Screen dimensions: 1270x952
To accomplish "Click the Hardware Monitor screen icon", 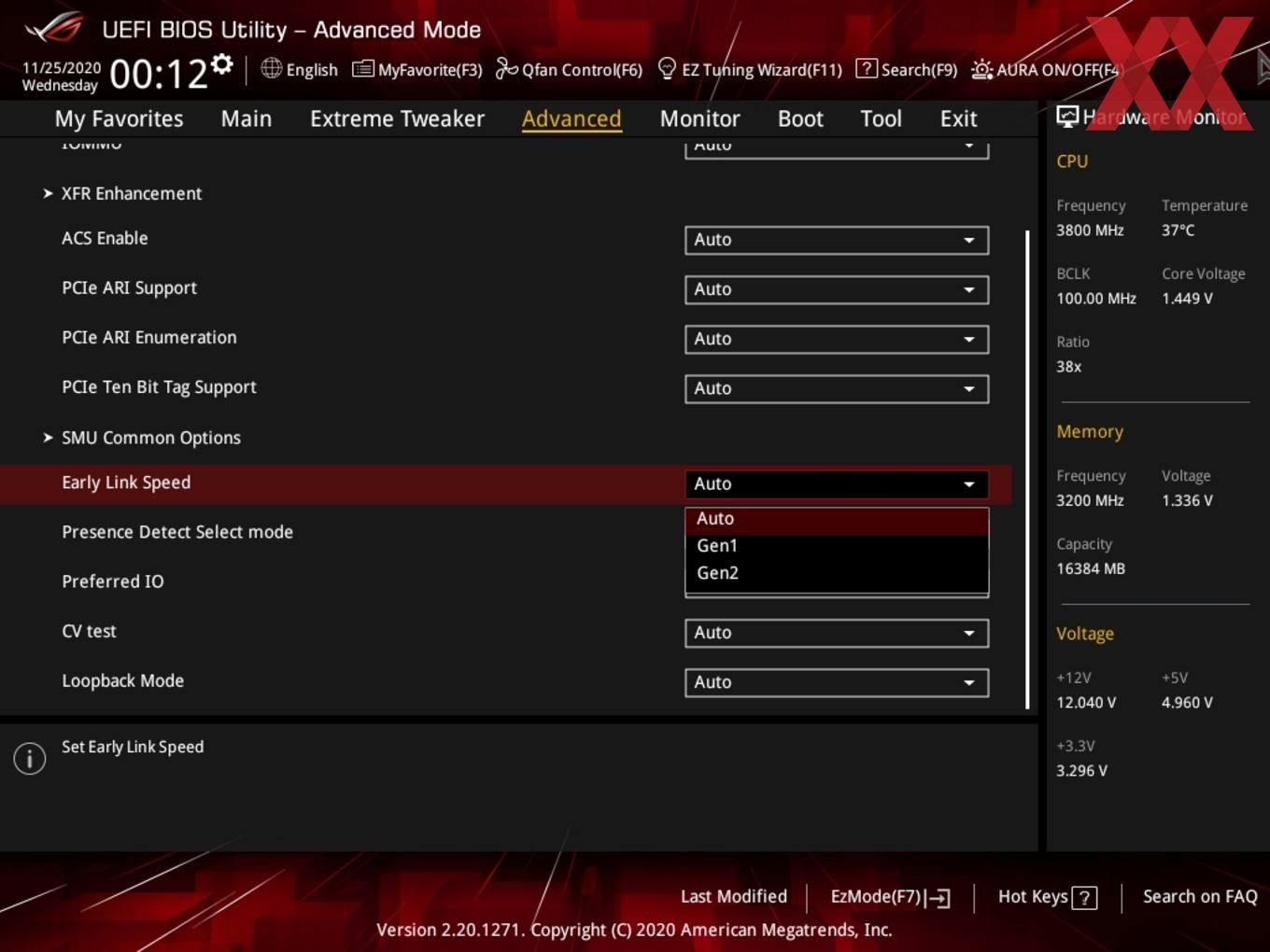I will [1067, 117].
